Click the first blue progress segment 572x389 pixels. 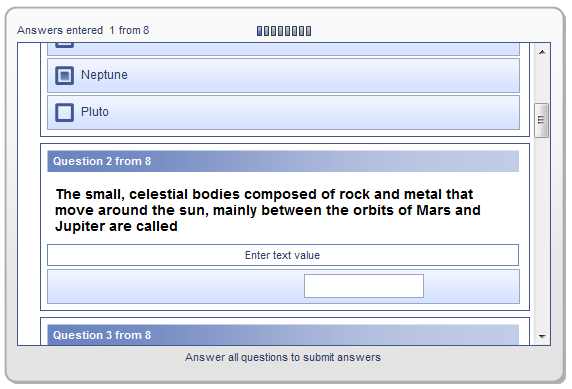(x=259, y=31)
